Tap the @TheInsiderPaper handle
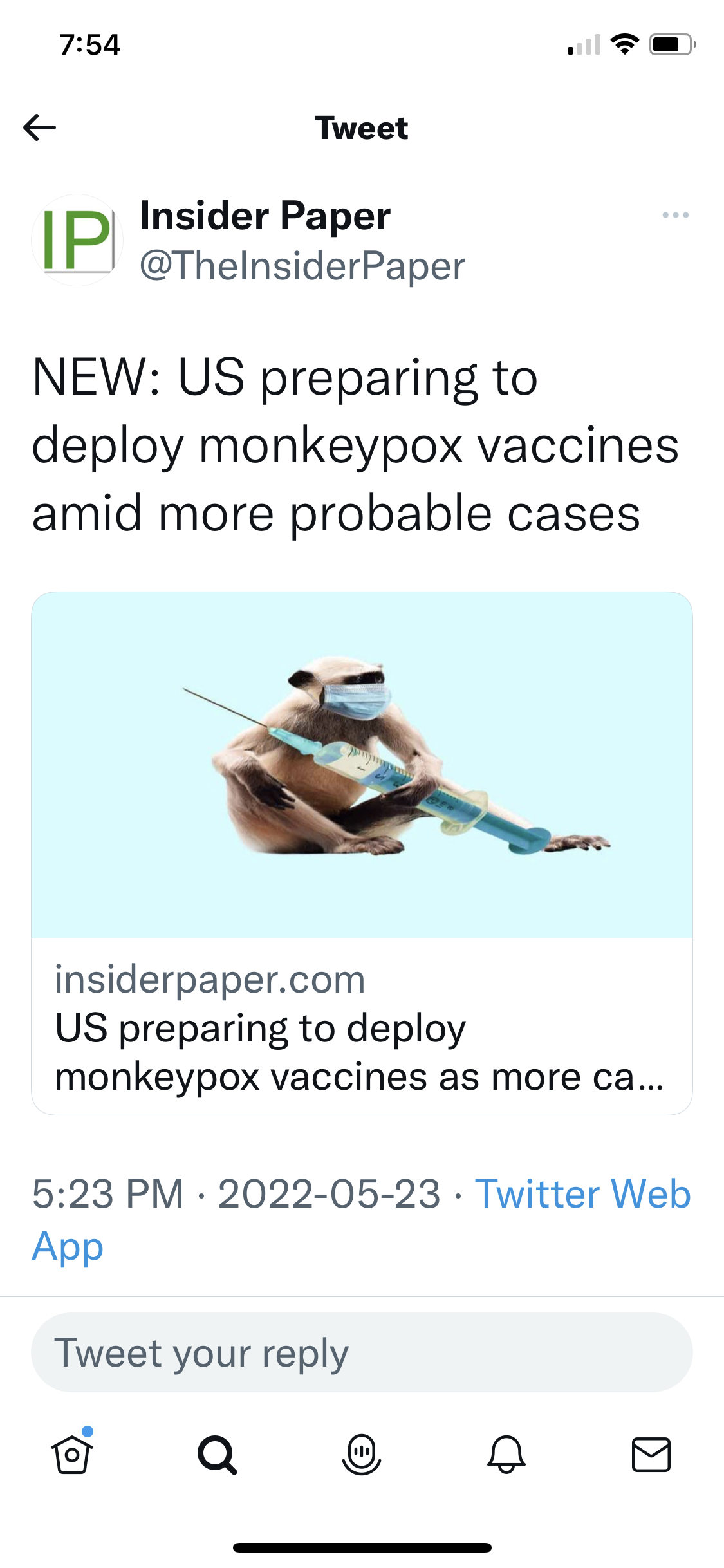The image size is (724, 1568). click(302, 266)
